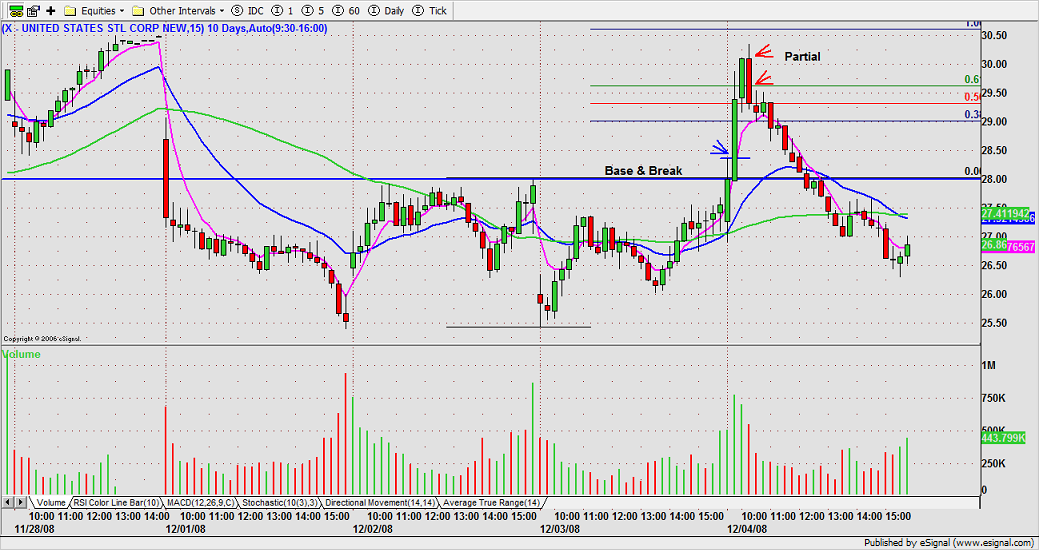Click the 0.0 Fibonacci level label
This screenshot has width=1039, height=550.
[x=973, y=172]
